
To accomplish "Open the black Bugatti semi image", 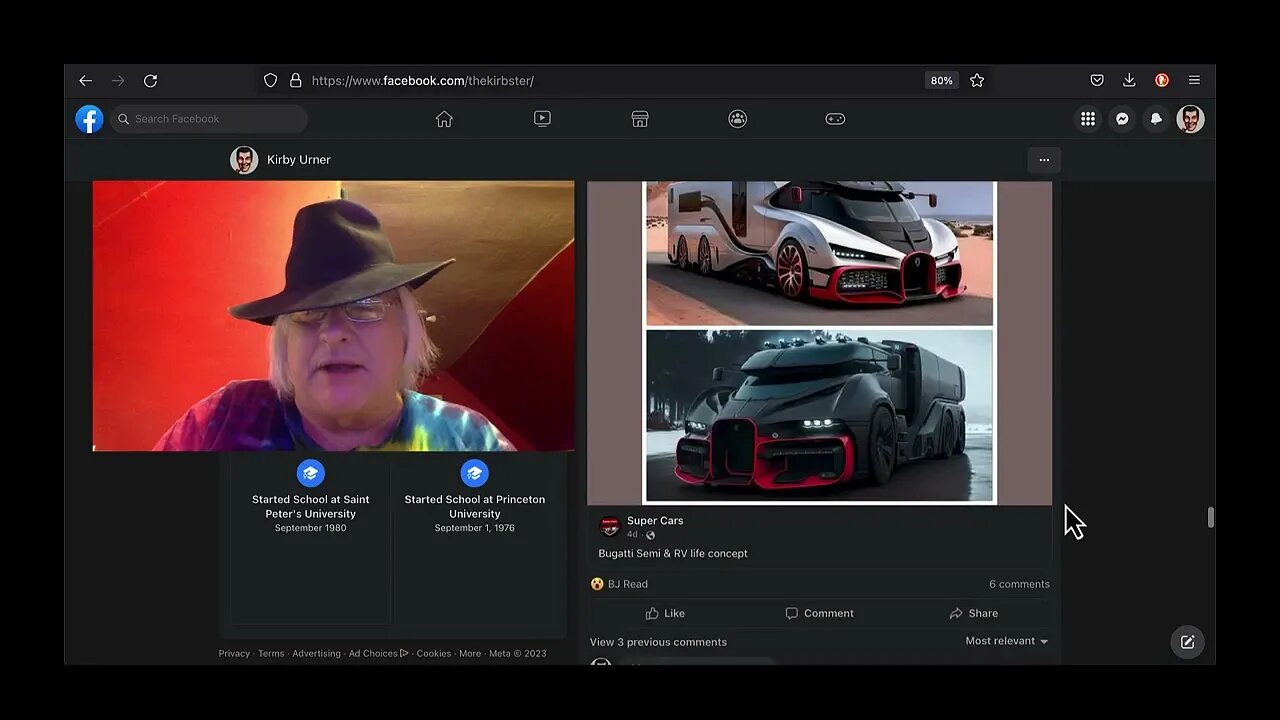I will pos(820,415).
